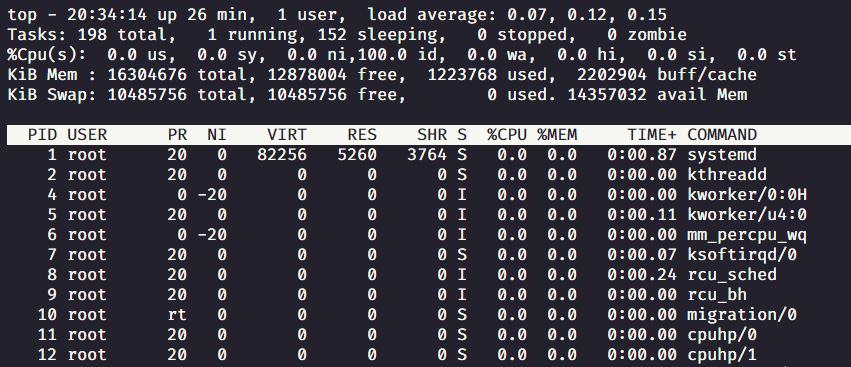Click the RES column header

(x=361, y=135)
